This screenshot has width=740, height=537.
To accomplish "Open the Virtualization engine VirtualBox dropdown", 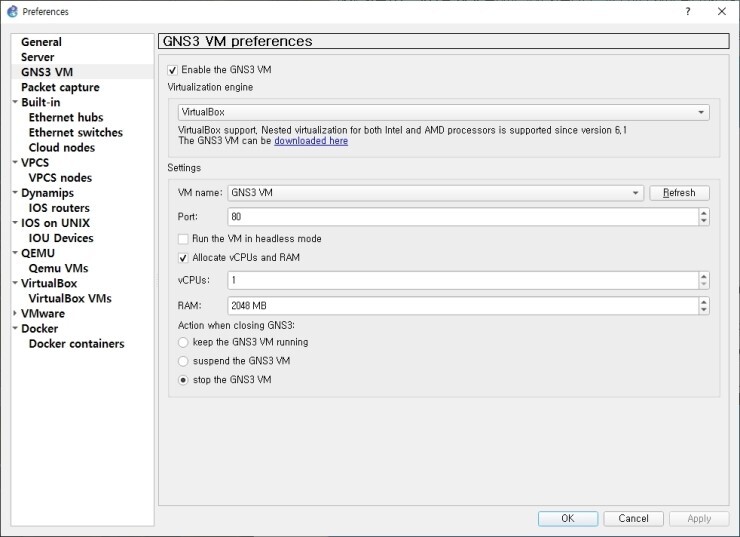I will (443, 112).
